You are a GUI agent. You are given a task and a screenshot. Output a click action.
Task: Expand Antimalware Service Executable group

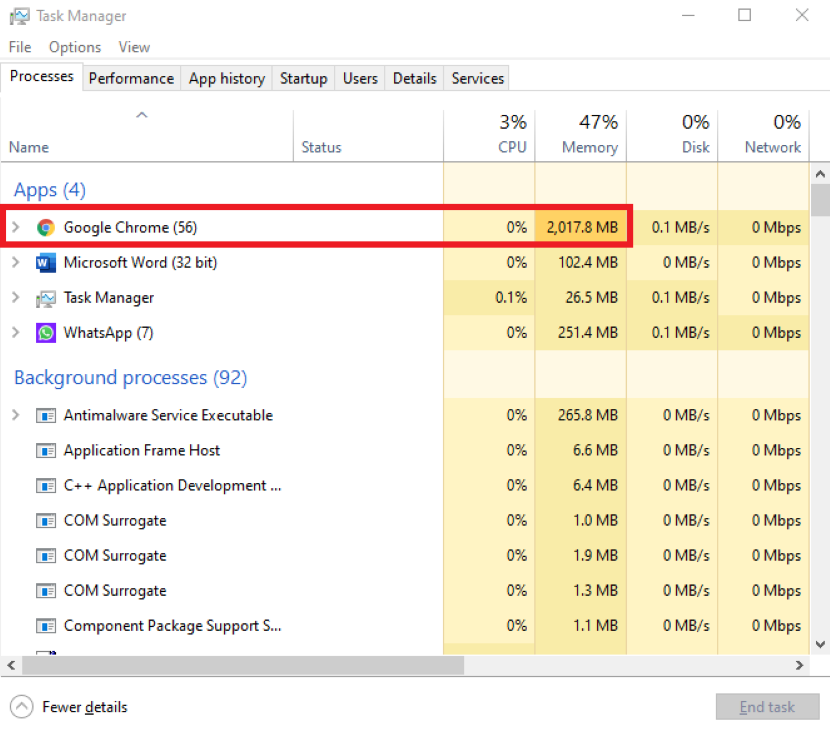tap(16, 415)
